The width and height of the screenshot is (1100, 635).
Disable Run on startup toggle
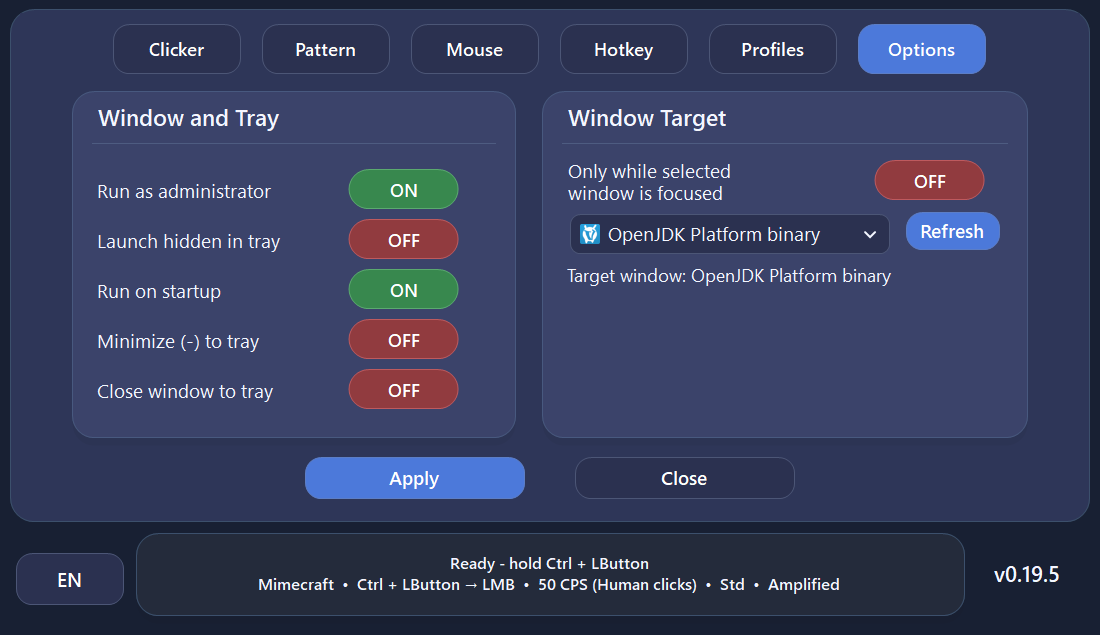403,289
